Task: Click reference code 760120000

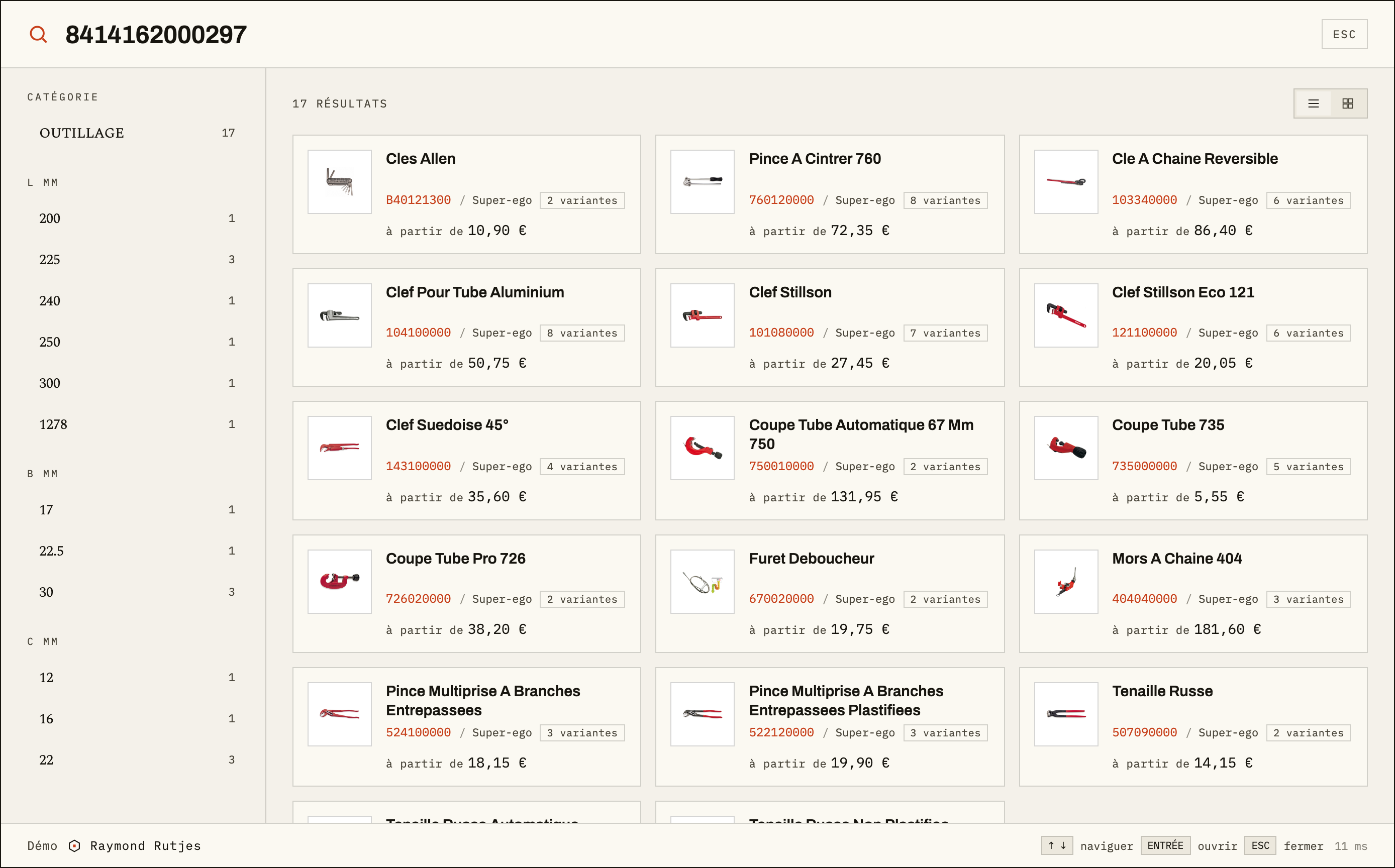Action: click(x=781, y=200)
